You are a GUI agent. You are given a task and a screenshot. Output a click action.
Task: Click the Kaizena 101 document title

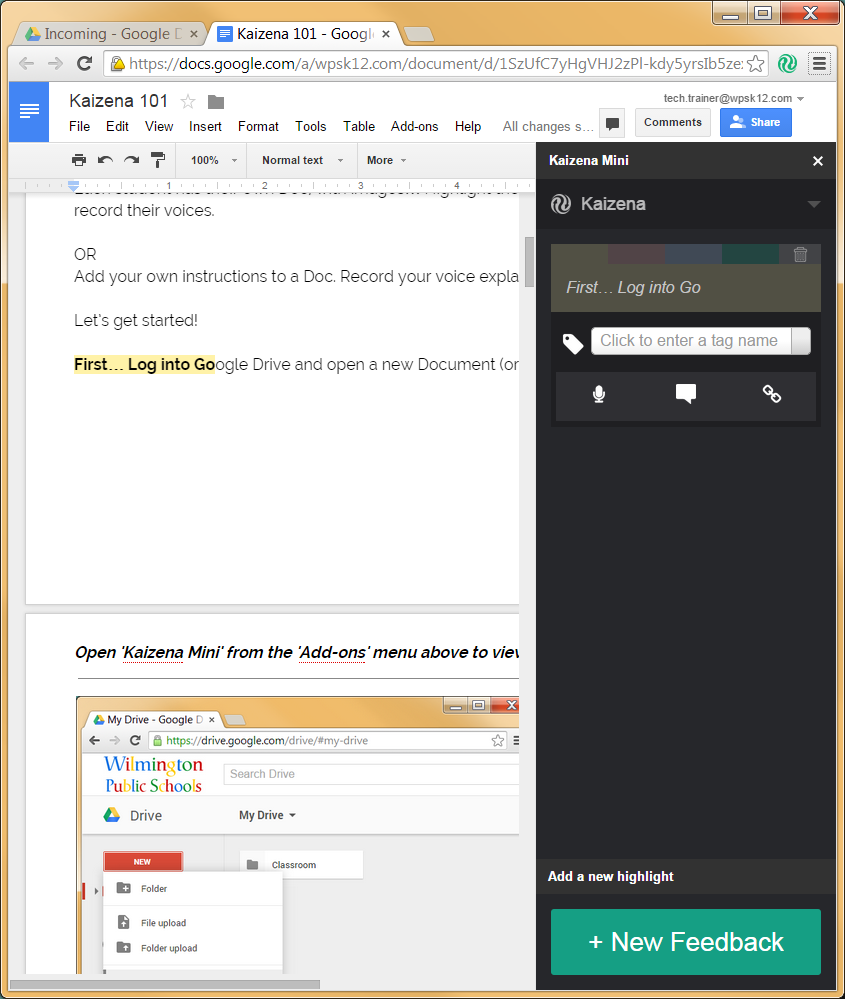(119, 101)
